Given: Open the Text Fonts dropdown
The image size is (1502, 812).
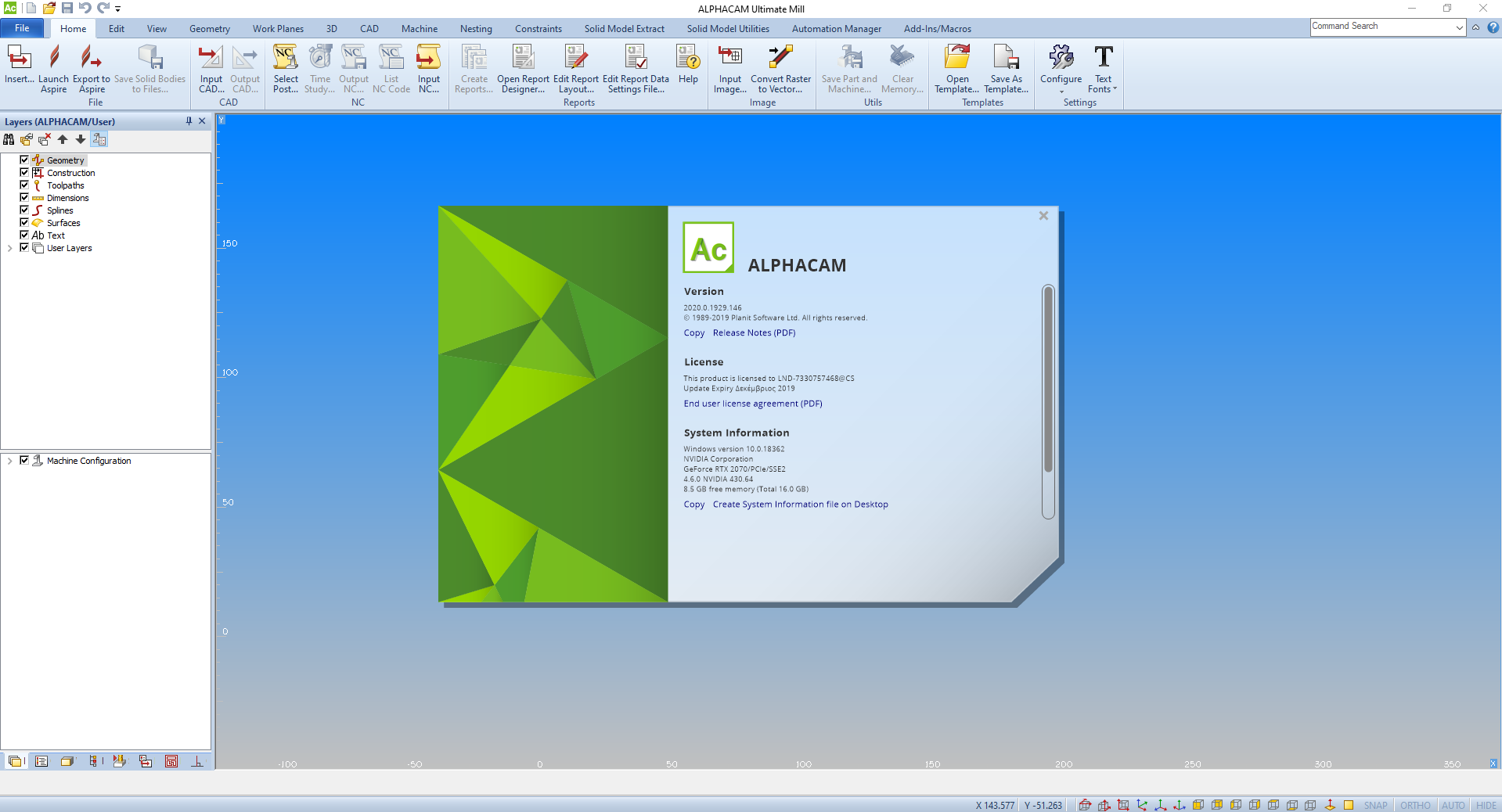Looking at the screenshot, I should 1103,69.
